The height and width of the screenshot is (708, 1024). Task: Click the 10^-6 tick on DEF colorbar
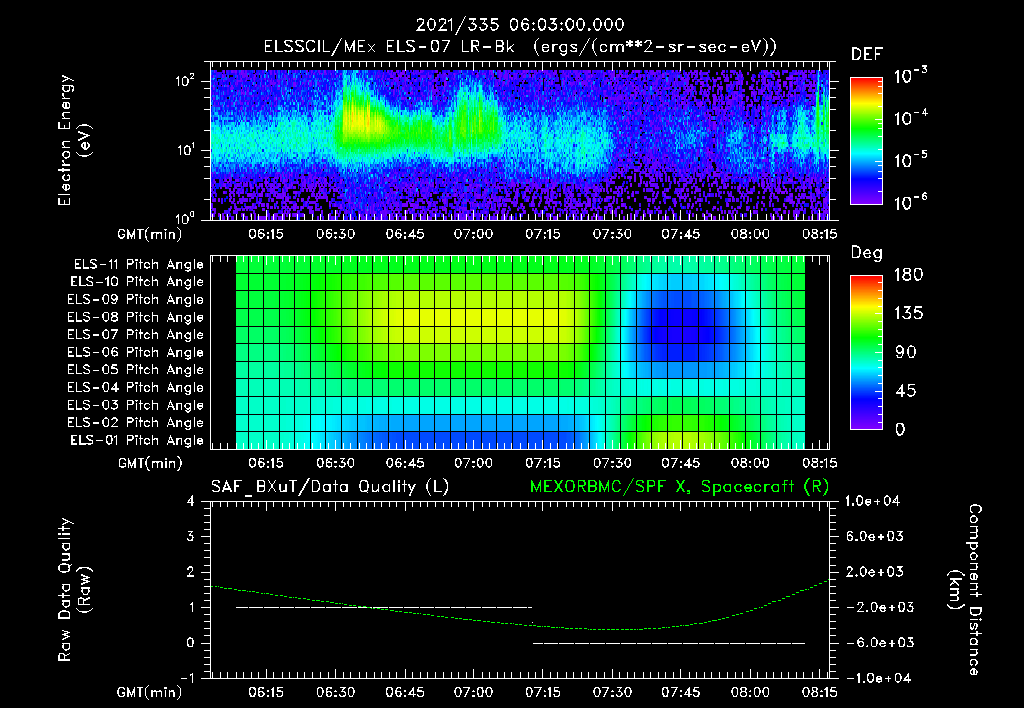[910, 202]
